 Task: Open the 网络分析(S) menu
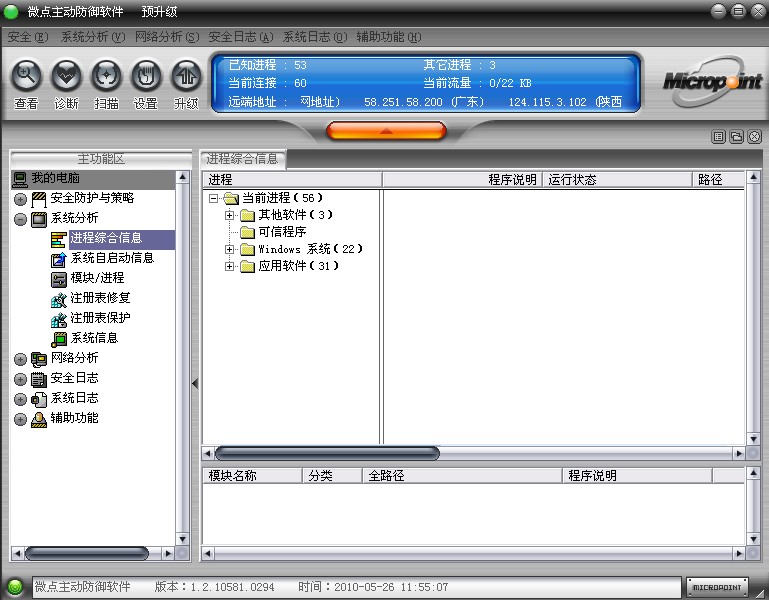point(167,37)
